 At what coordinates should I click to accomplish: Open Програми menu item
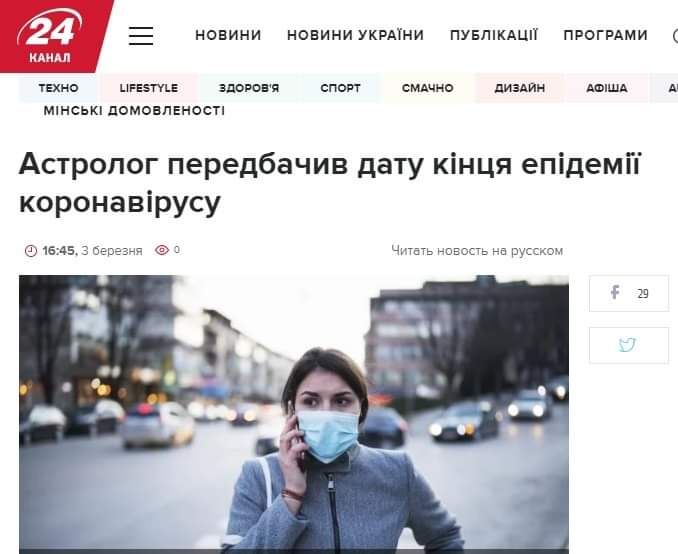tap(605, 35)
